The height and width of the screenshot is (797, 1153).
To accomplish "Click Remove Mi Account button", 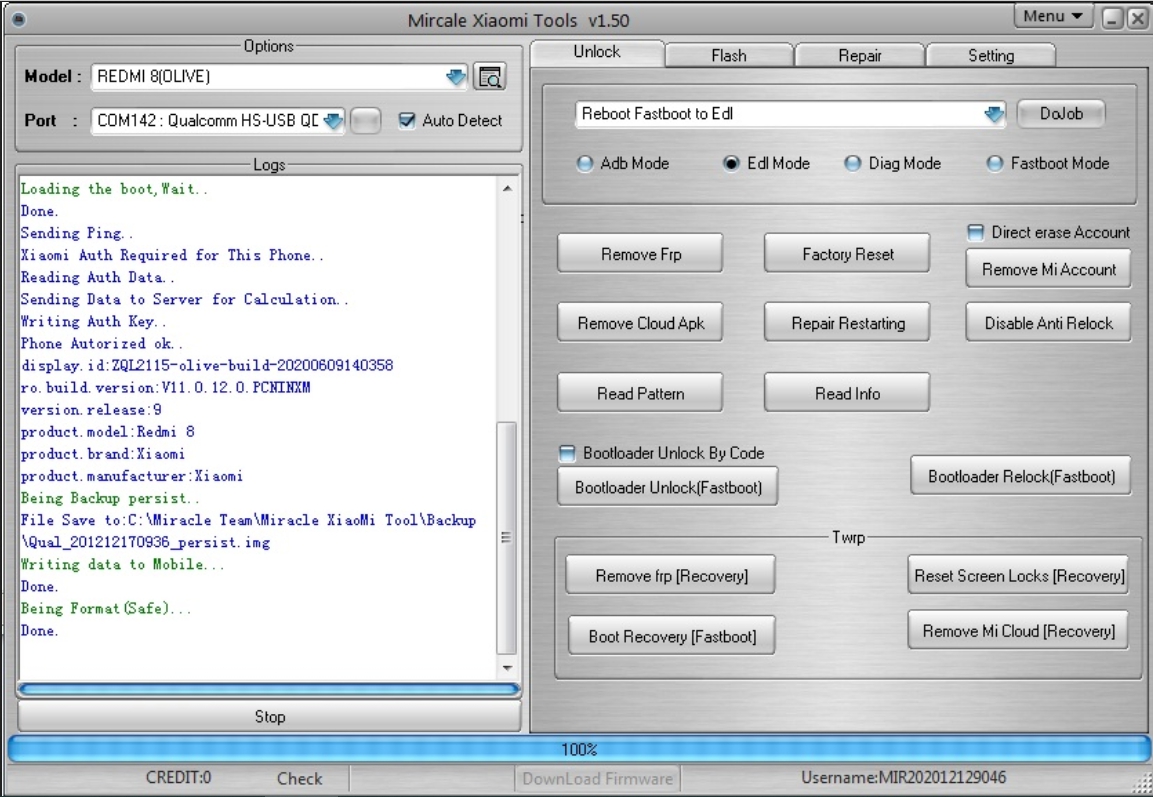I will click(x=1049, y=270).
